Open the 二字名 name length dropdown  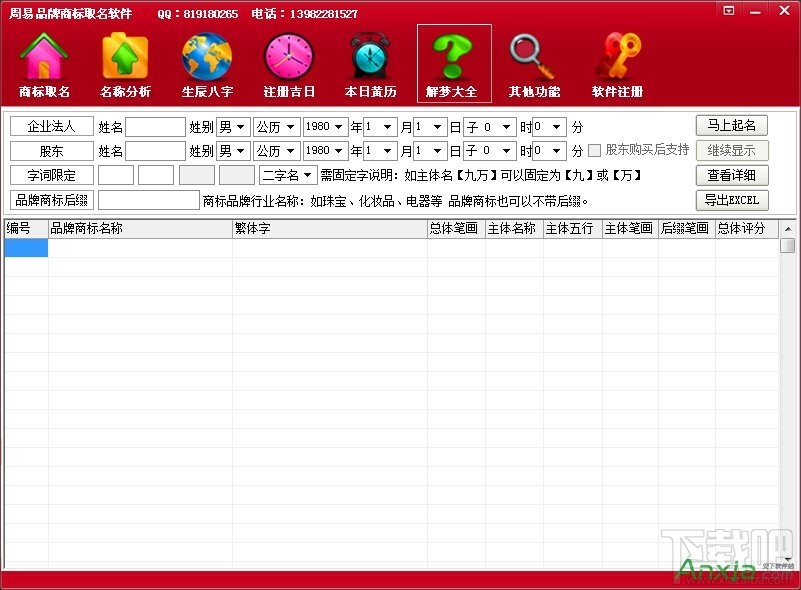tap(287, 175)
